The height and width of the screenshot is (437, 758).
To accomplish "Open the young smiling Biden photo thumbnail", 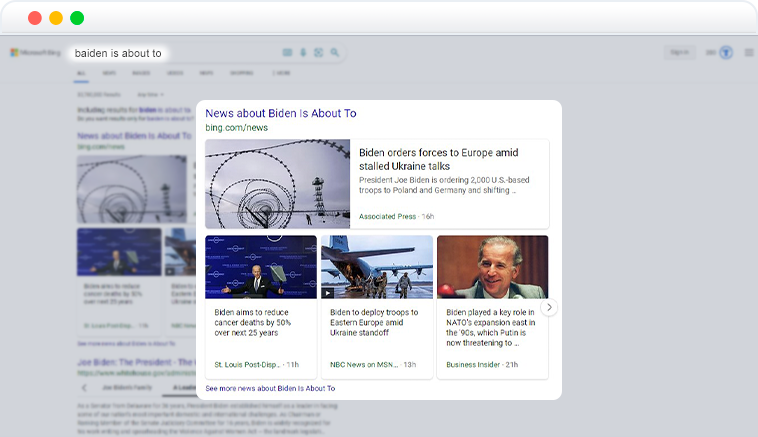I will click(493, 267).
